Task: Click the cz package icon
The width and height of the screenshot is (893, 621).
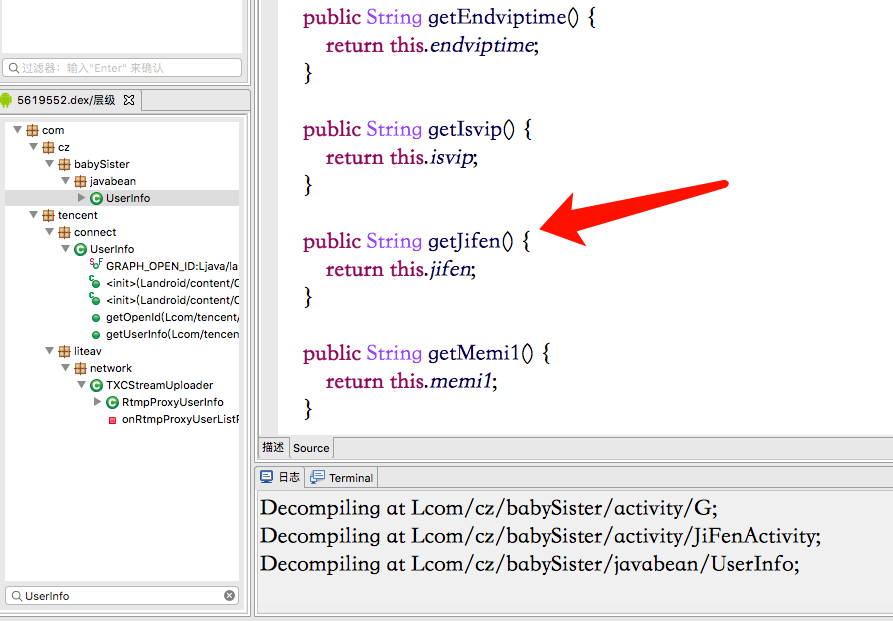Action: pyautogui.click(x=48, y=148)
